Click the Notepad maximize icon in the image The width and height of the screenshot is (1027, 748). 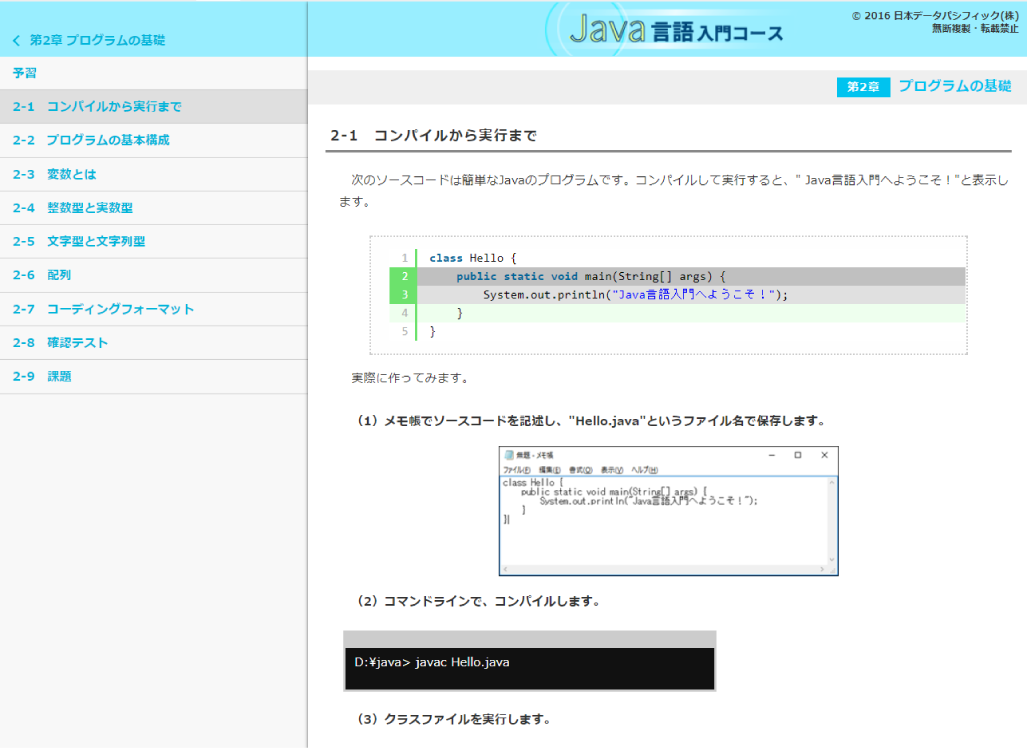[x=798, y=455]
